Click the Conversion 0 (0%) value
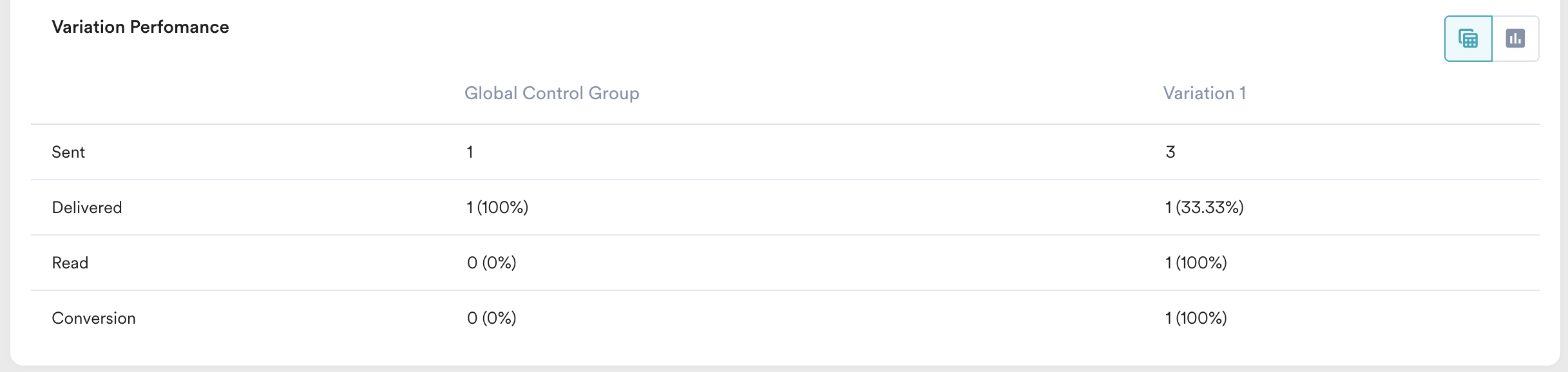 (492, 317)
